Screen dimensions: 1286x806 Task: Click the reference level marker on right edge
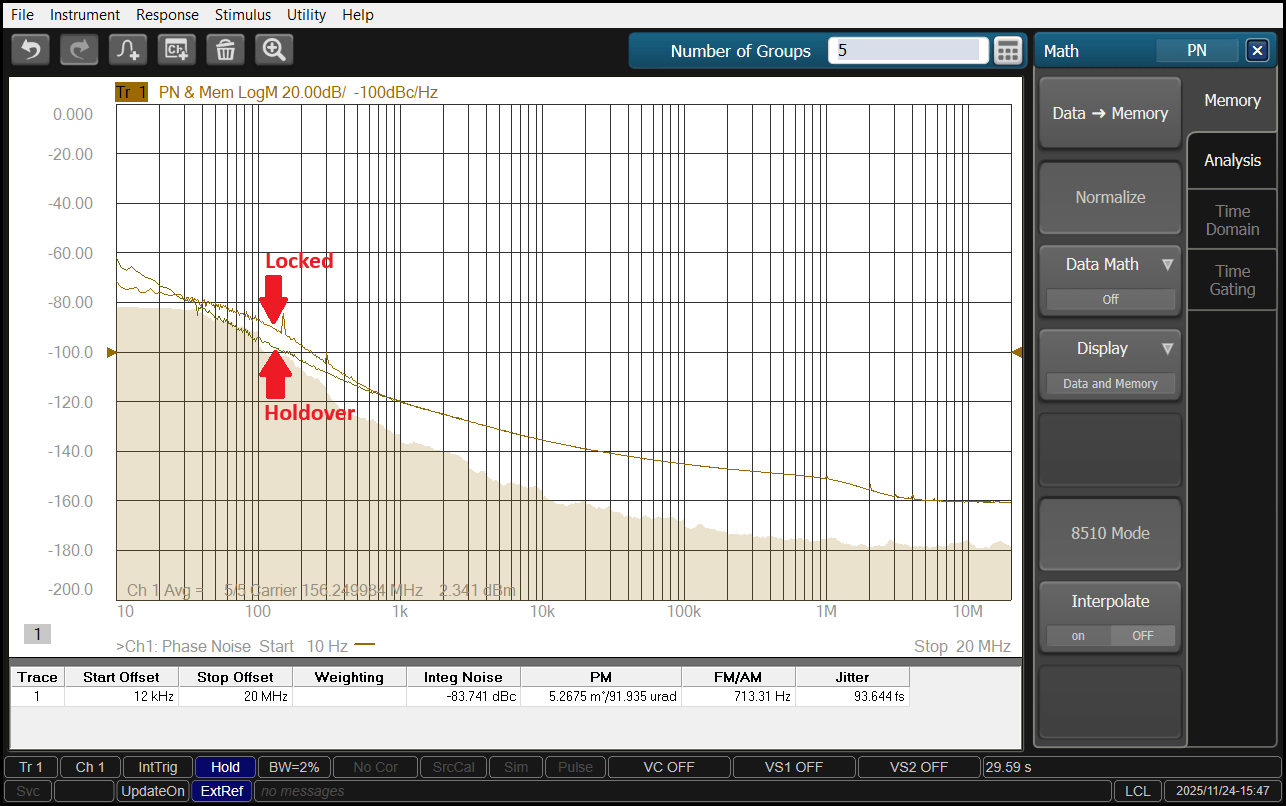[x=1017, y=352]
